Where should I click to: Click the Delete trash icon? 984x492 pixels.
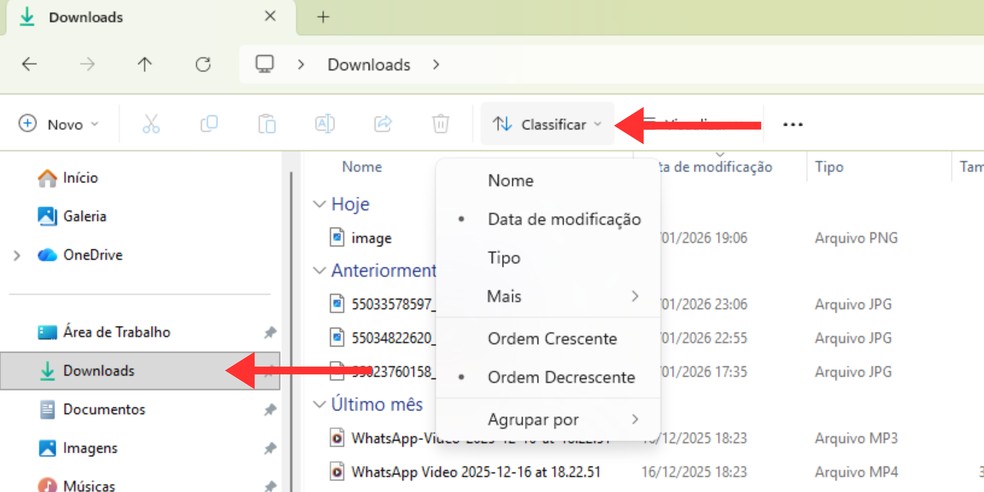point(441,124)
